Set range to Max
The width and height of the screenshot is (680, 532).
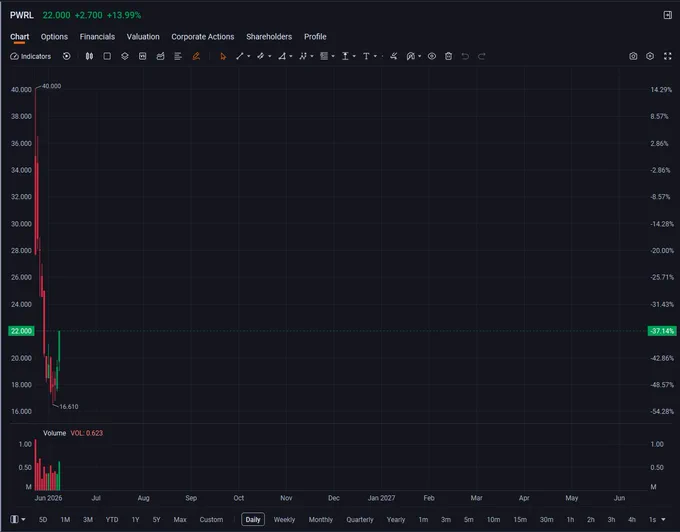tap(180, 519)
